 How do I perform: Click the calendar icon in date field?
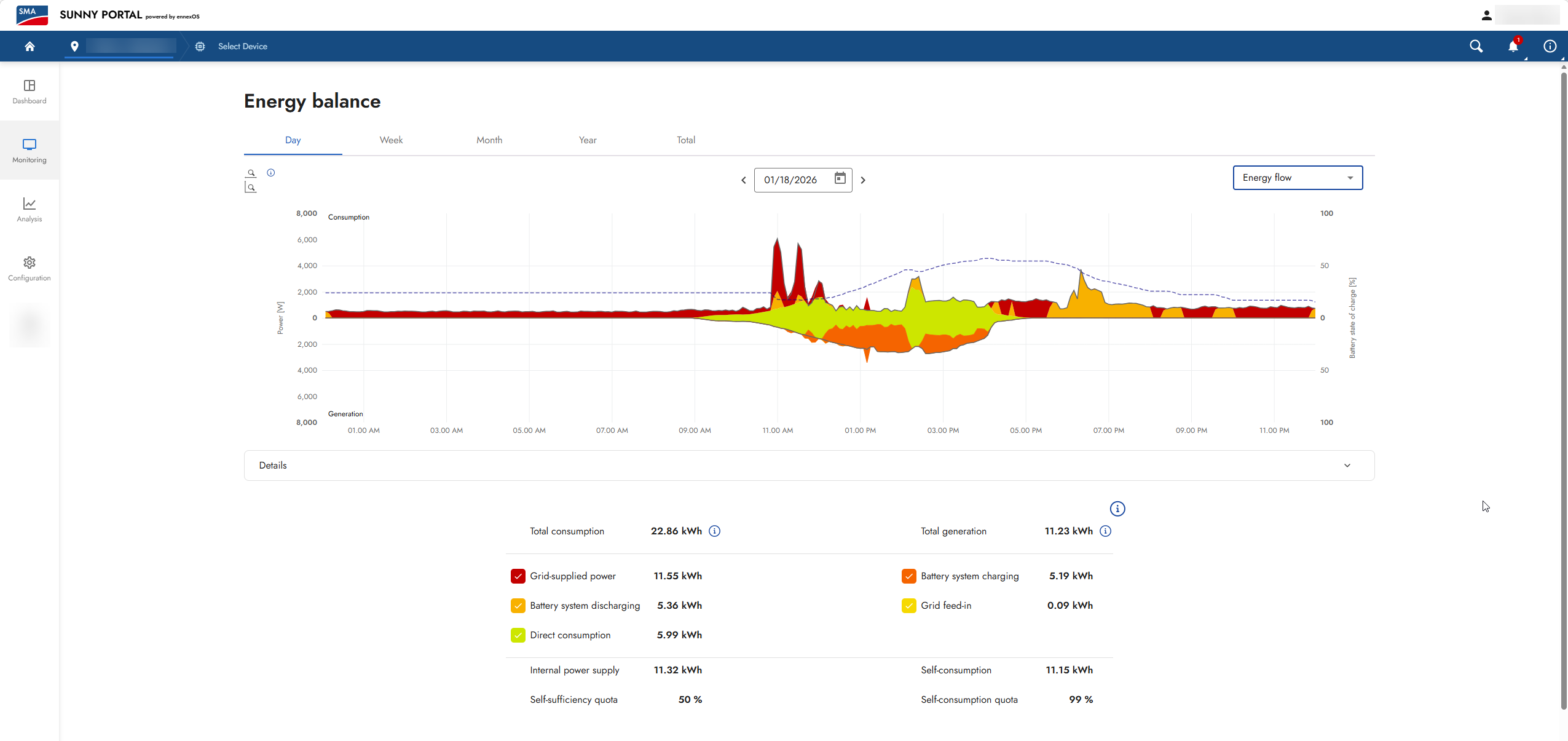840,178
